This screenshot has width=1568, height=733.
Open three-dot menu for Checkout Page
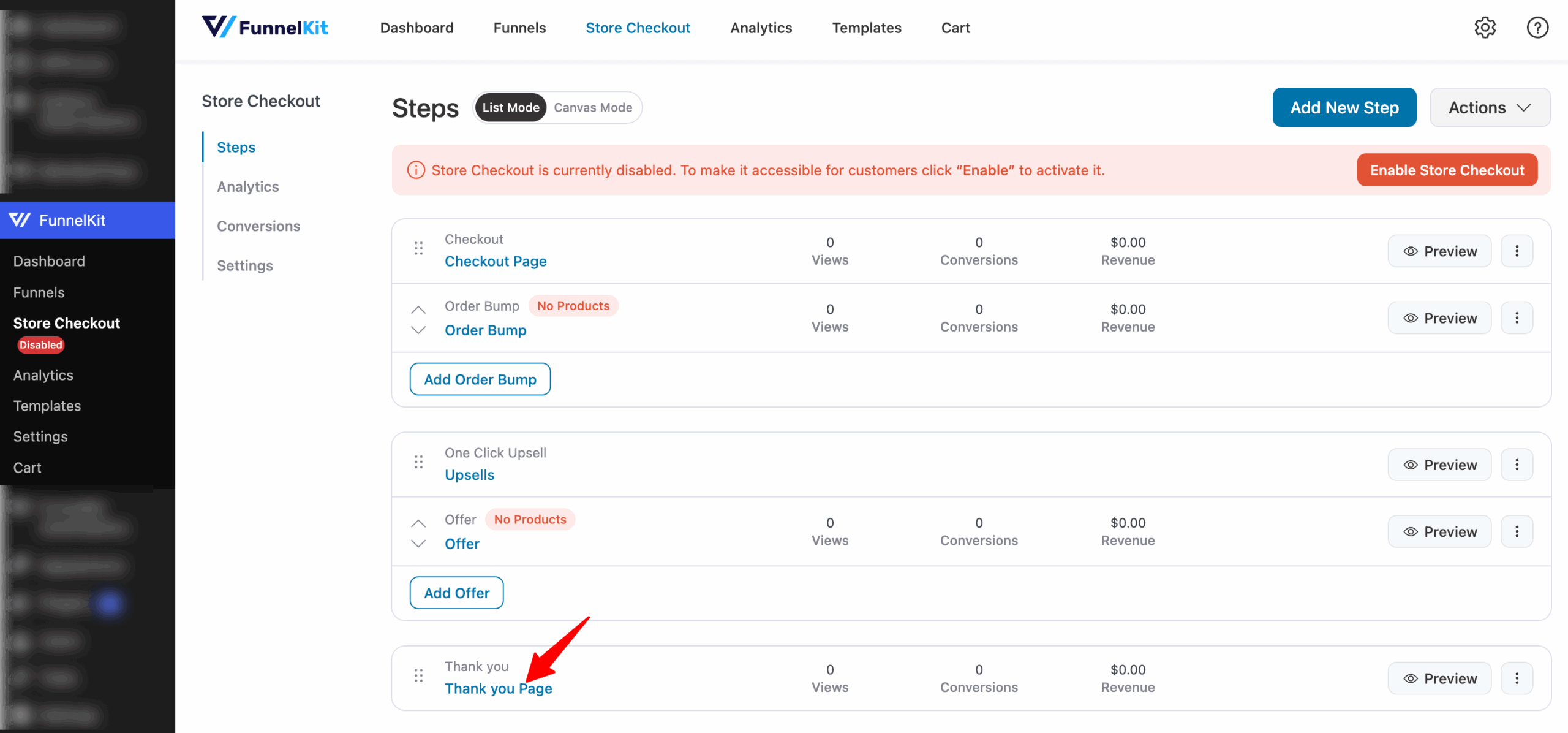coord(1517,251)
